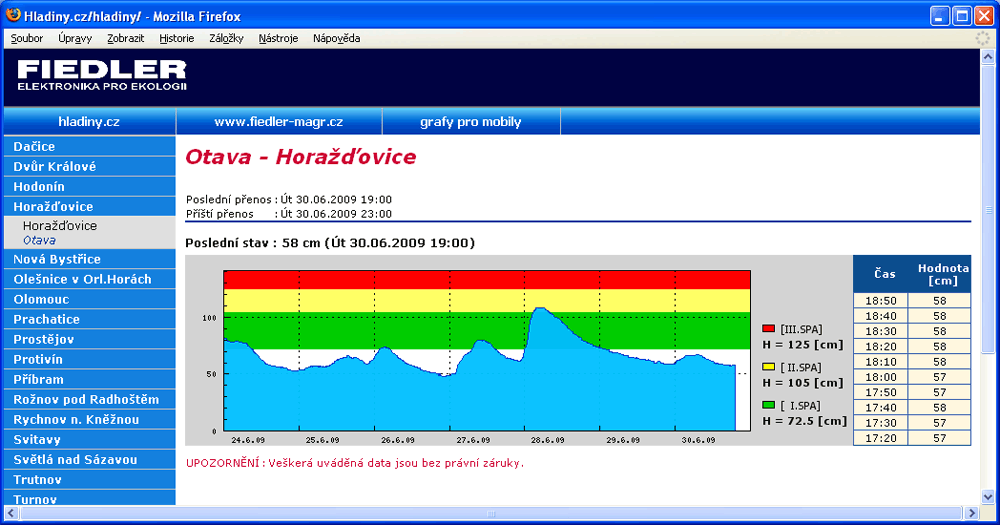This screenshot has height=525, width=1000.
Task: Click the 18:00 time cell
Action: 881,377
